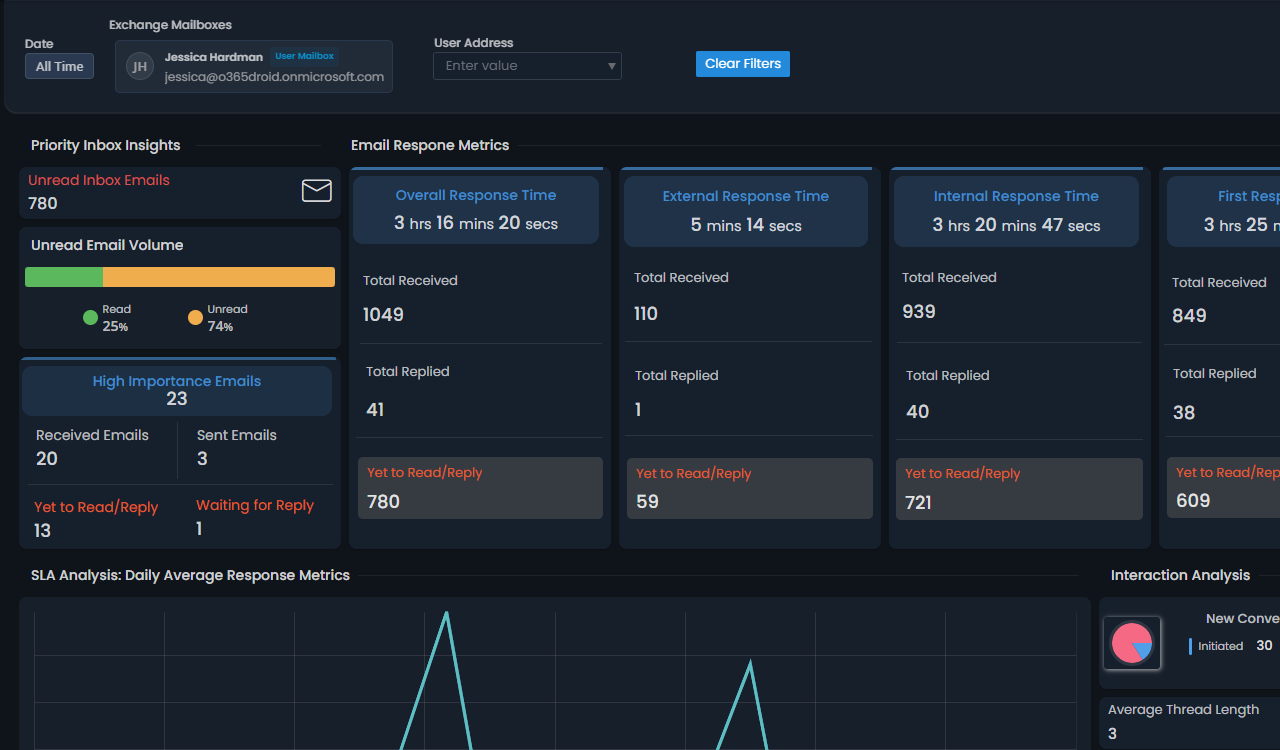Click Yet to Read/Reply 59 in External card
The width and height of the screenshot is (1280, 750).
pyautogui.click(x=750, y=489)
